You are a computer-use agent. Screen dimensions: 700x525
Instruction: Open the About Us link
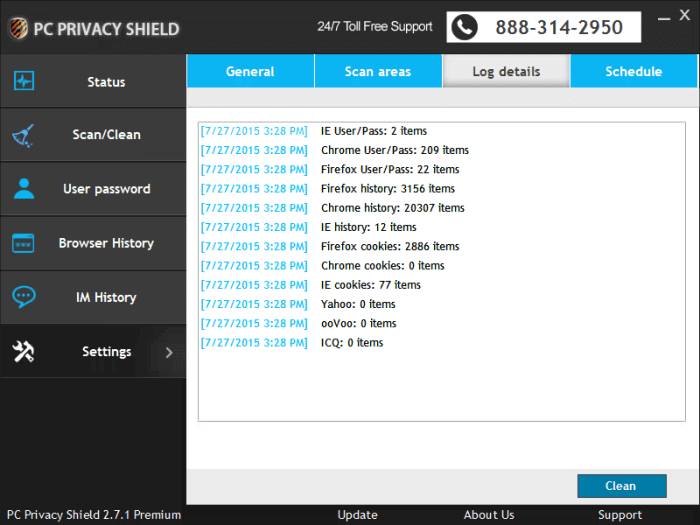pyautogui.click(x=489, y=515)
